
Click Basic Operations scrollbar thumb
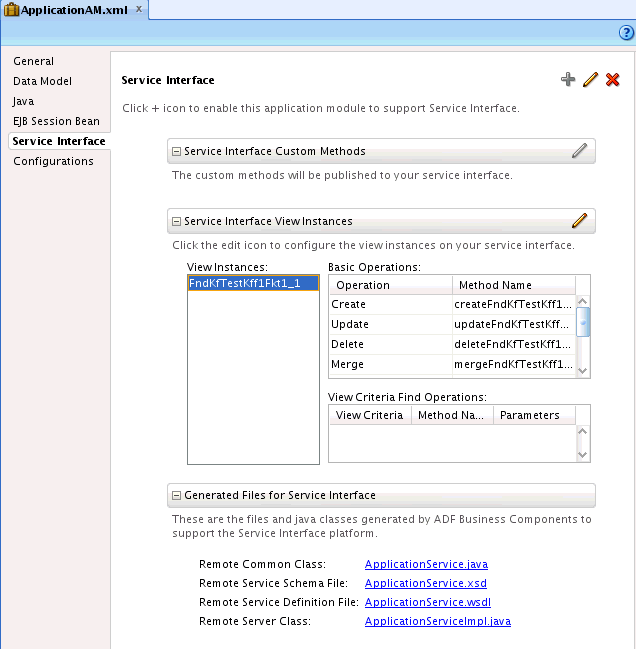click(x=583, y=322)
